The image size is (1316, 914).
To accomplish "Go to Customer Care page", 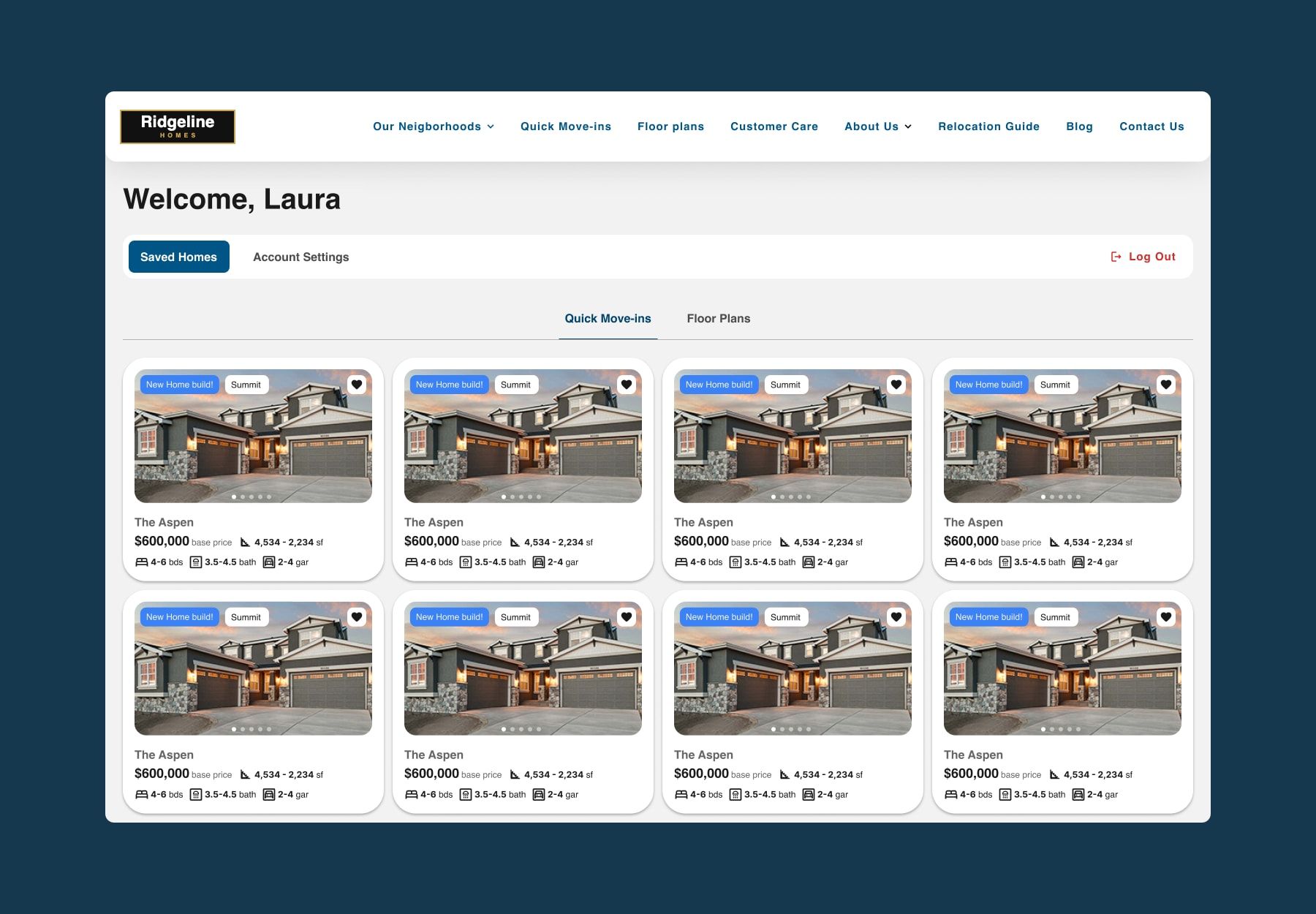I will (774, 126).
